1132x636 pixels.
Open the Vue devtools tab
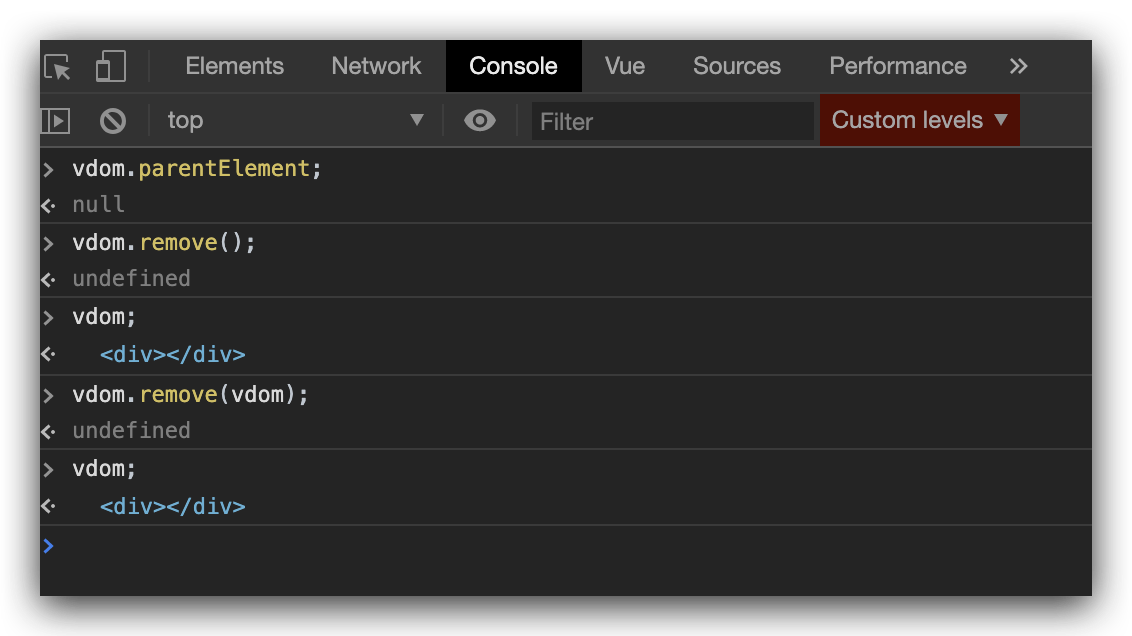click(x=625, y=67)
